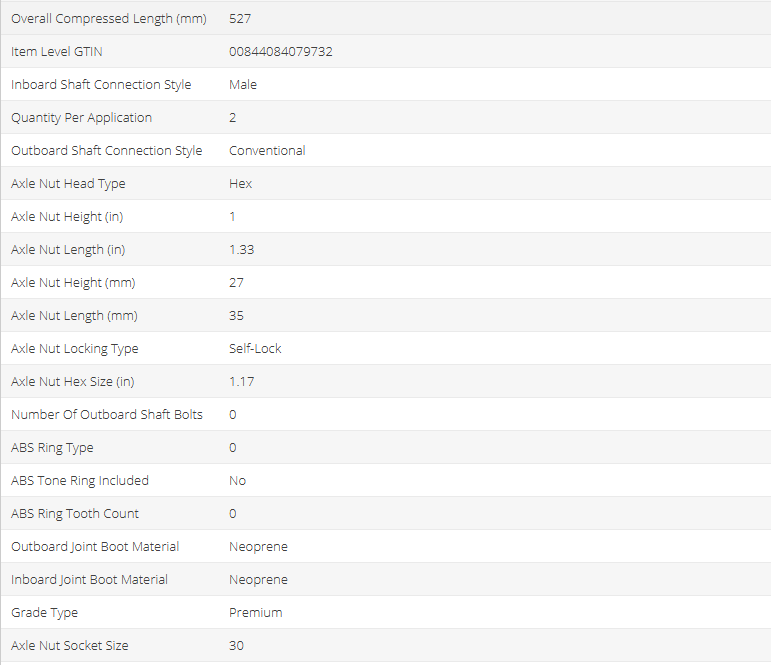The width and height of the screenshot is (771, 665).
Task: Click the Axle Nut Head Type label
Action: pyautogui.click(x=68, y=184)
